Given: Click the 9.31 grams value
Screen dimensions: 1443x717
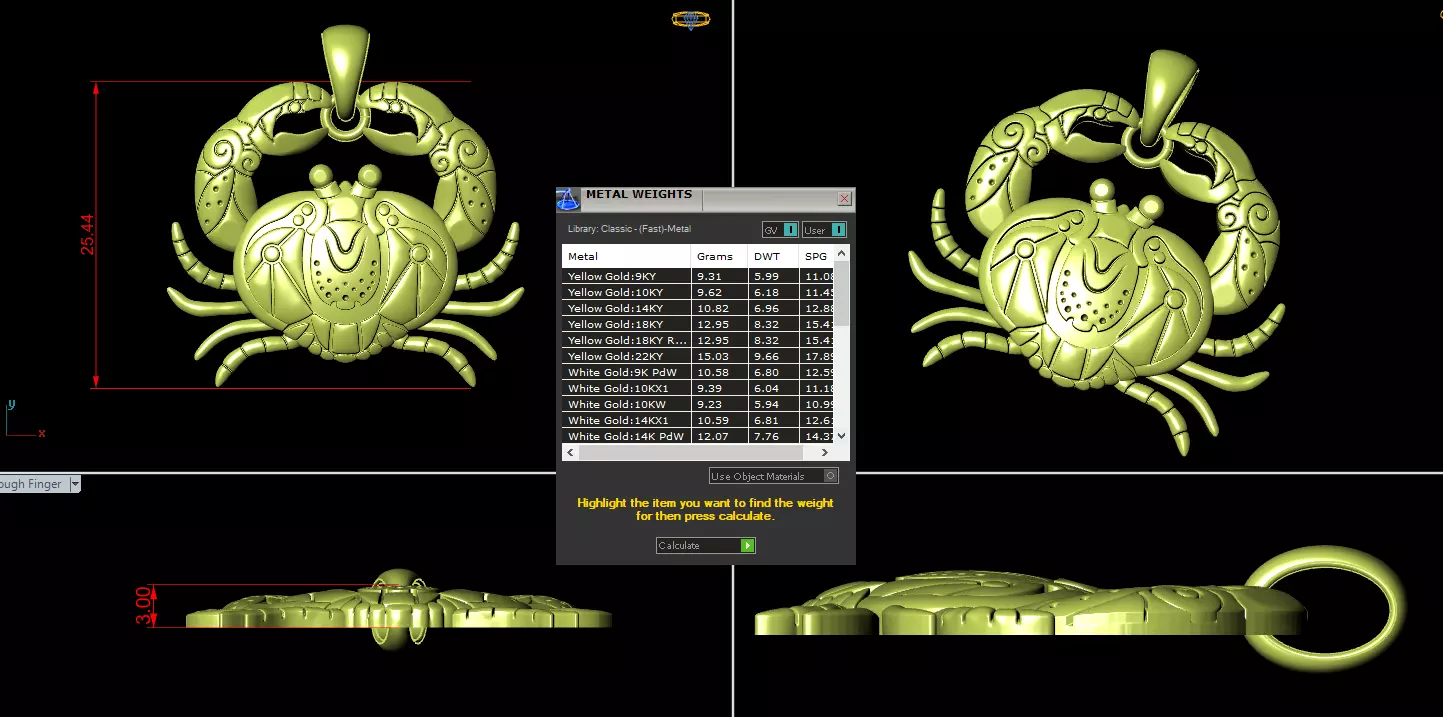Looking at the screenshot, I should (x=709, y=276).
